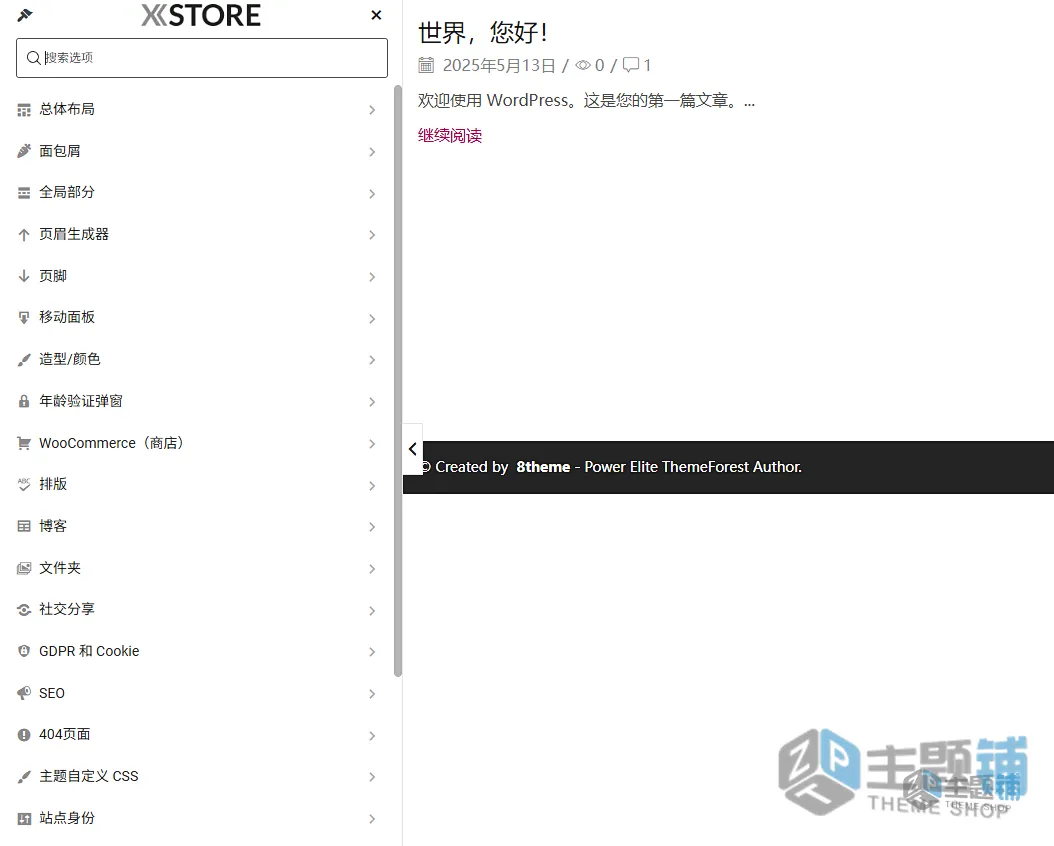Viewport: 1054px width, 846px height.
Task: Click the cart icon for WooCommerce
Action: point(24,443)
